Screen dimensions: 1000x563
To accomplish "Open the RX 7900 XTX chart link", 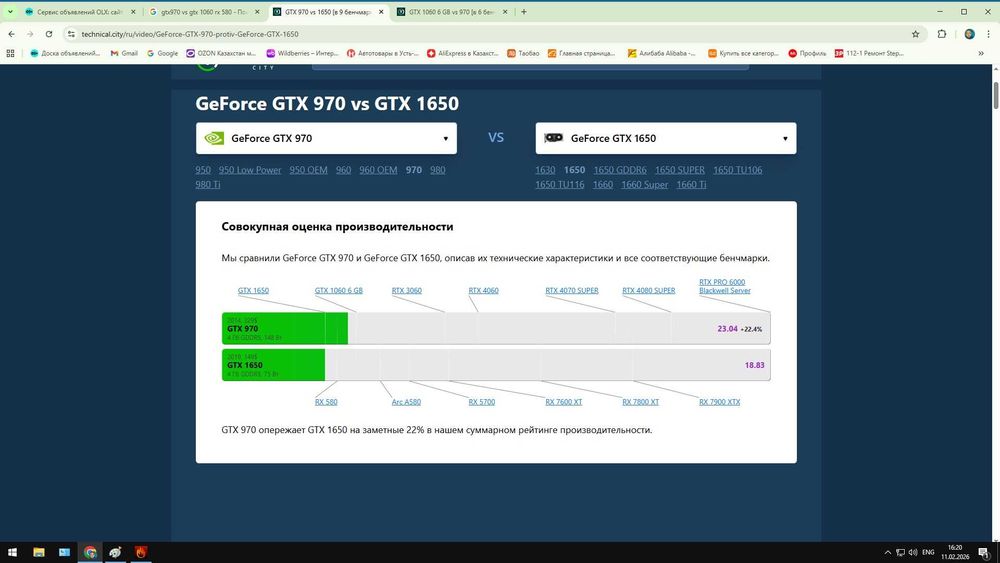I will coord(719,402).
